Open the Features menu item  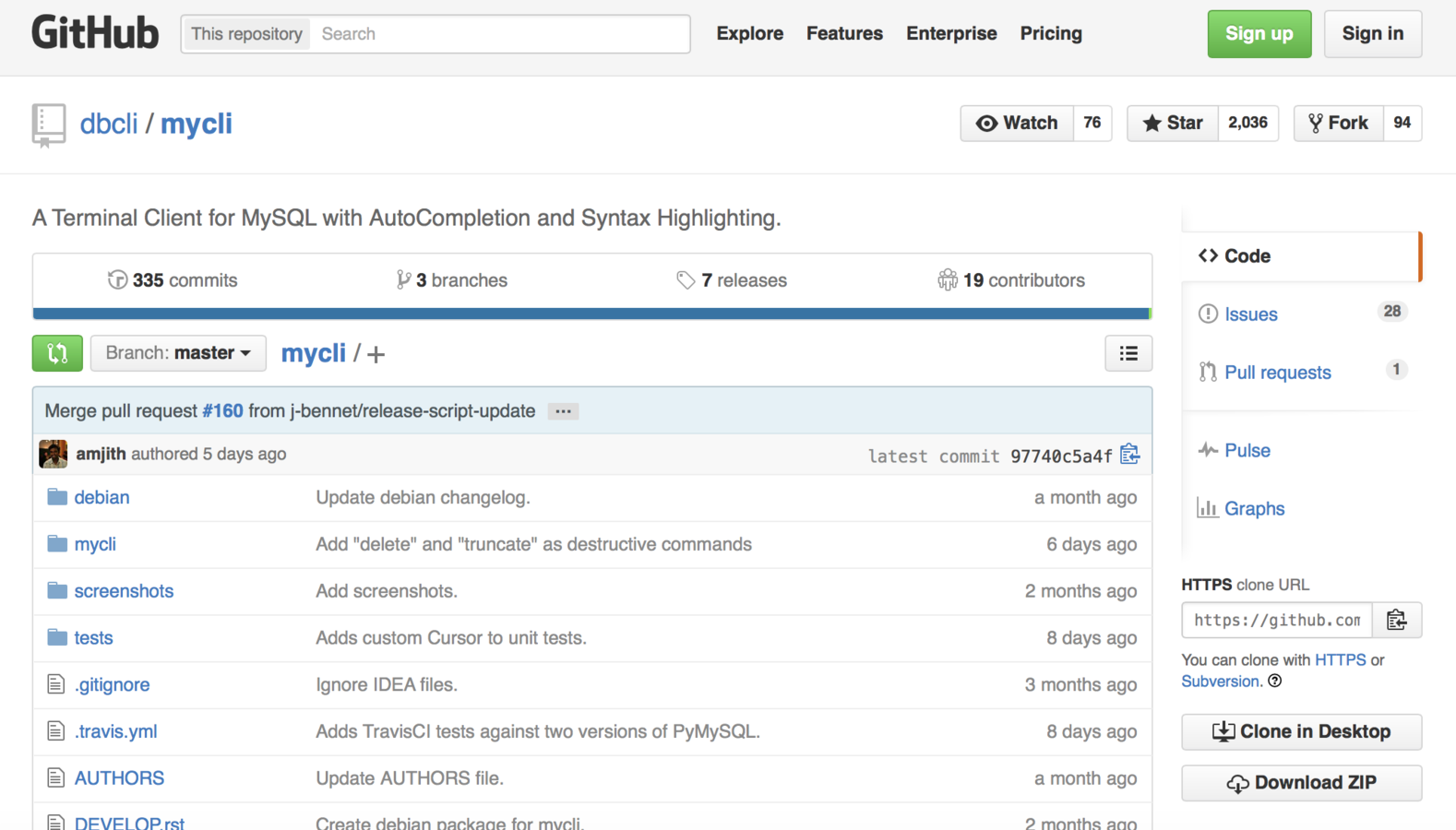coord(844,33)
